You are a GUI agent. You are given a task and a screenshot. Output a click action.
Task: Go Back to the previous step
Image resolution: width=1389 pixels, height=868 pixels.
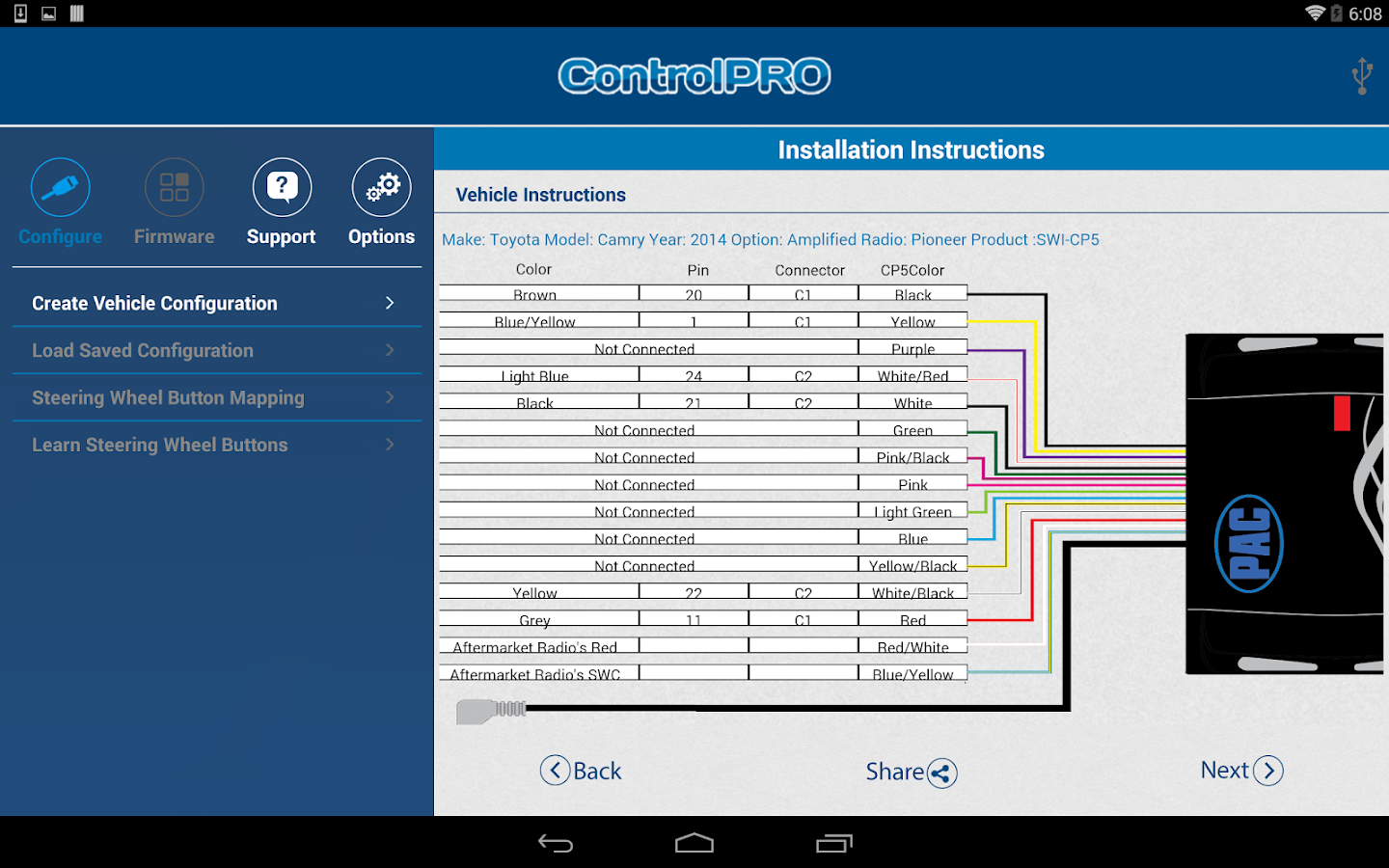point(581,771)
